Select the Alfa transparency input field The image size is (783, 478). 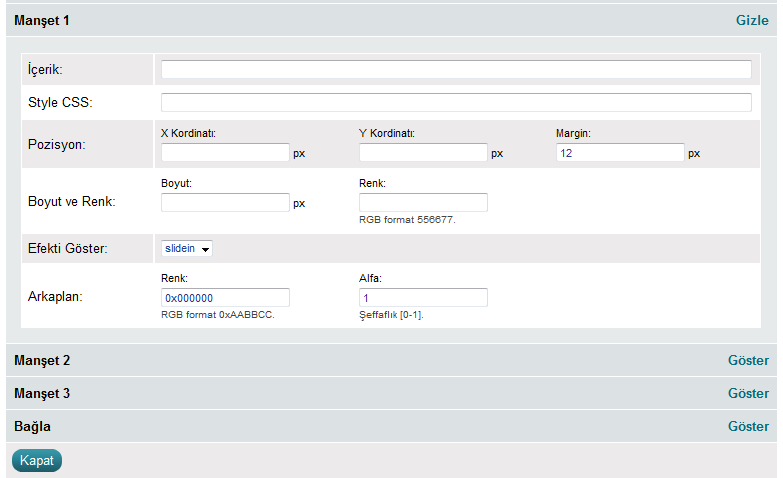423,298
